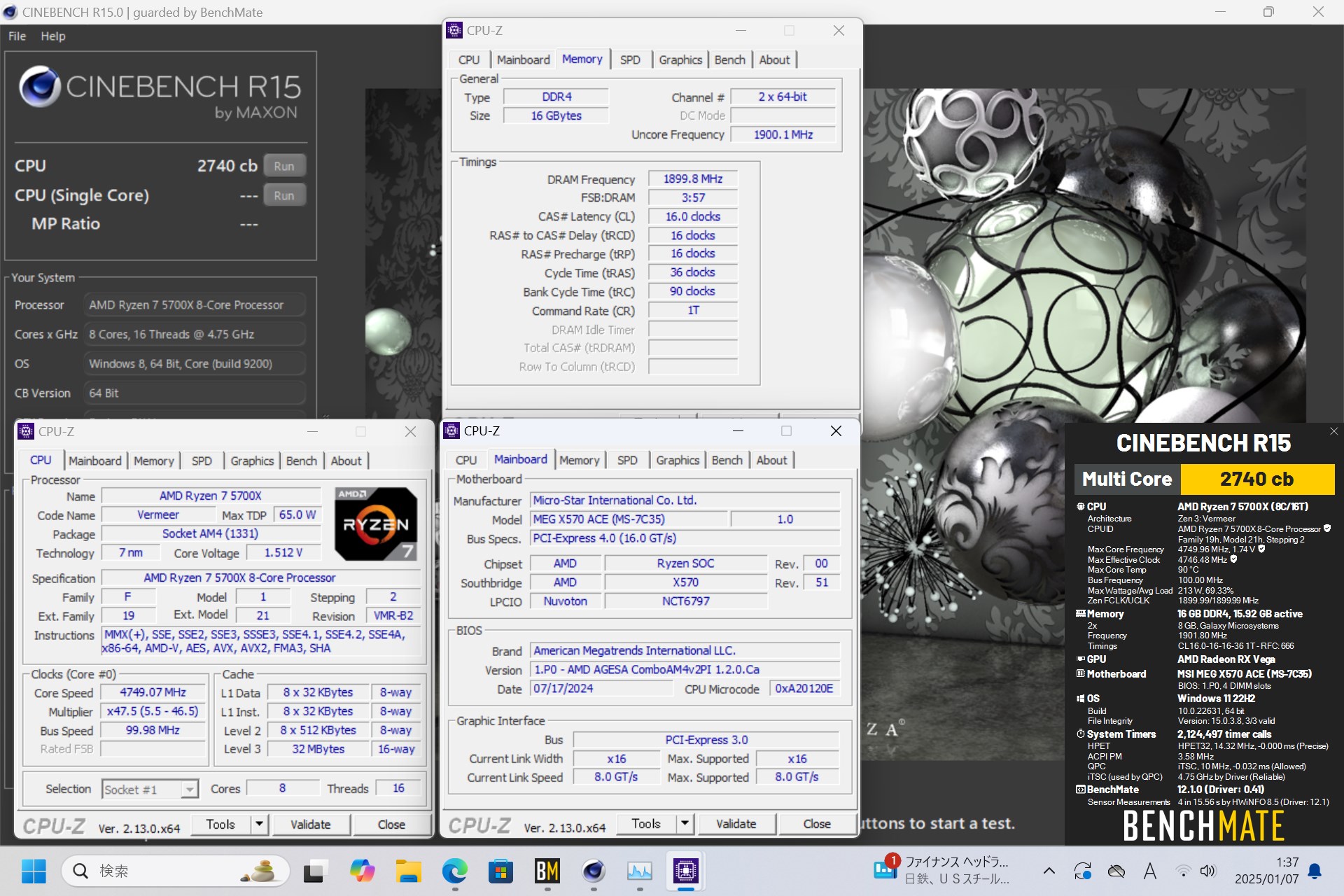This screenshot has width=1344, height=896.
Task: Open the monitoring graph app on taskbar
Action: (x=640, y=871)
